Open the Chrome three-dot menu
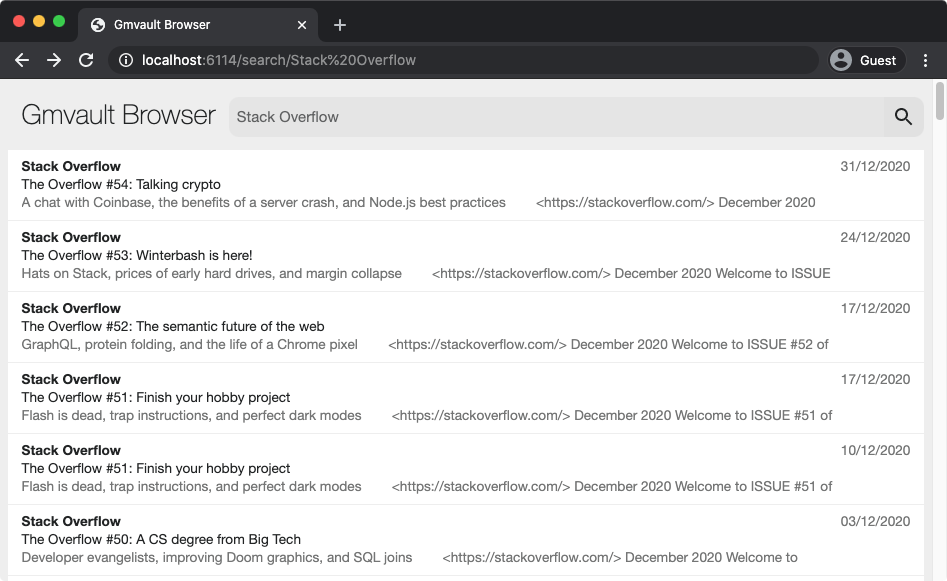The width and height of the screenshot is (947, 581). [x=925, y=60]
